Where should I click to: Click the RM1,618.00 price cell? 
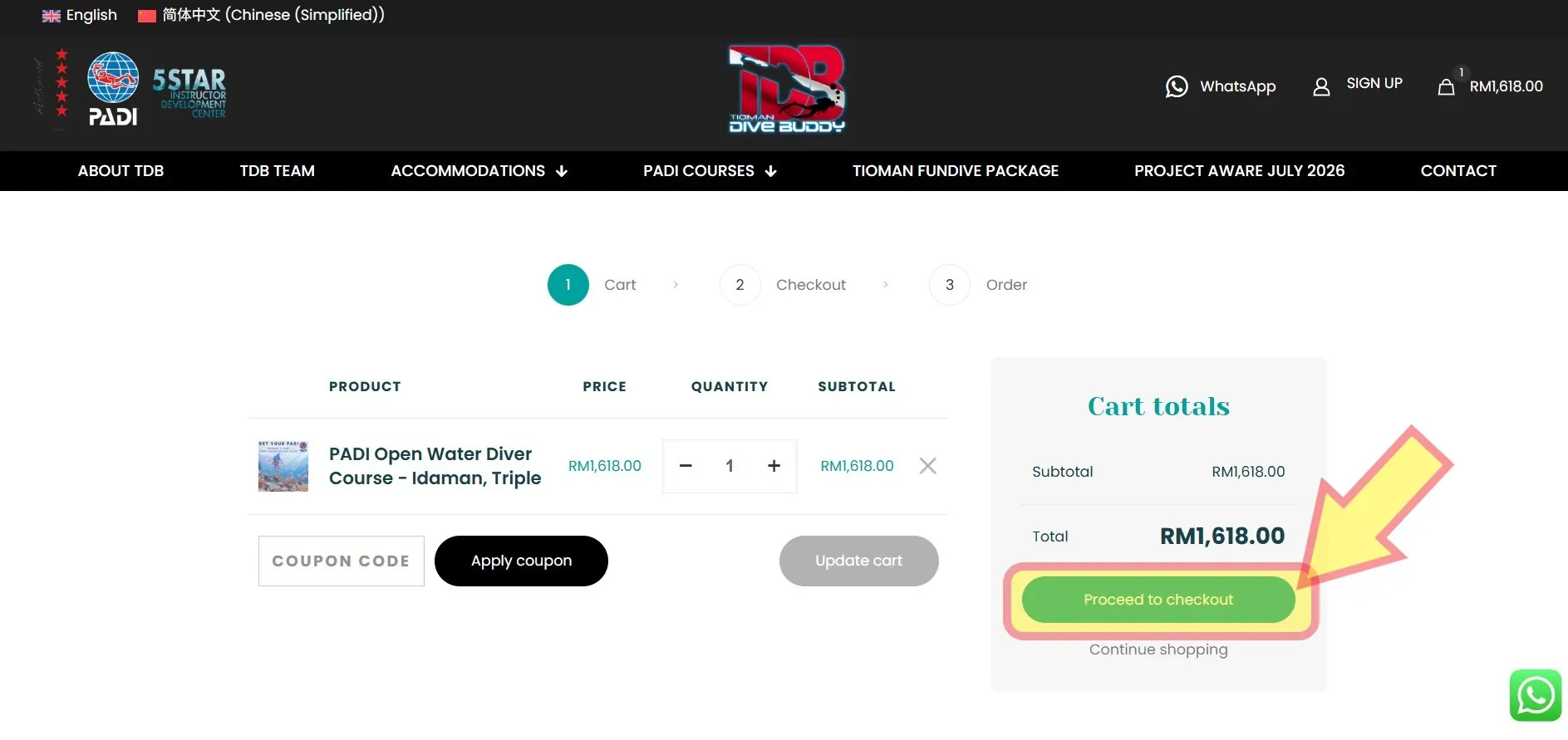click(x=605, y=466)
